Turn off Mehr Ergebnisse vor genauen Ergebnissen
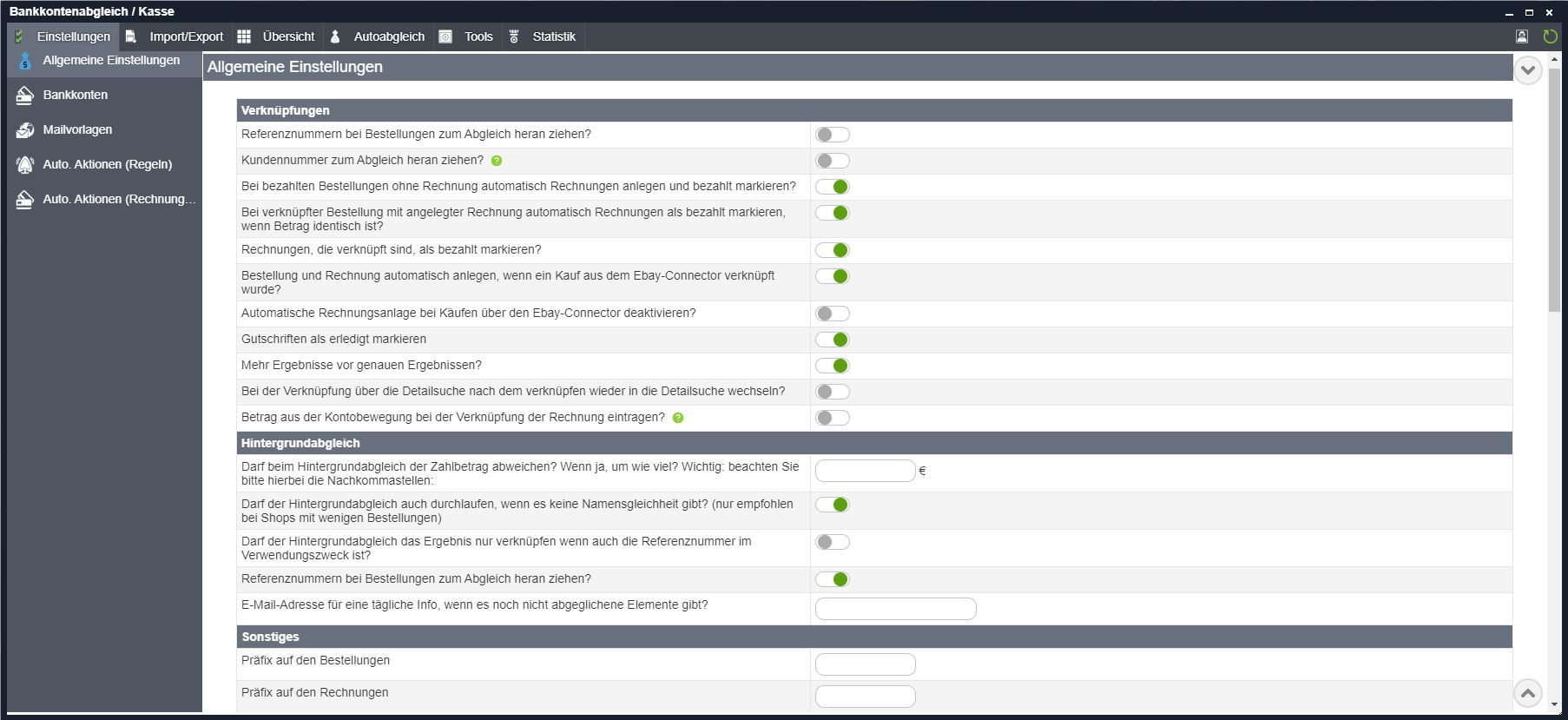1568x720 pixels. [x=832, y=366]
